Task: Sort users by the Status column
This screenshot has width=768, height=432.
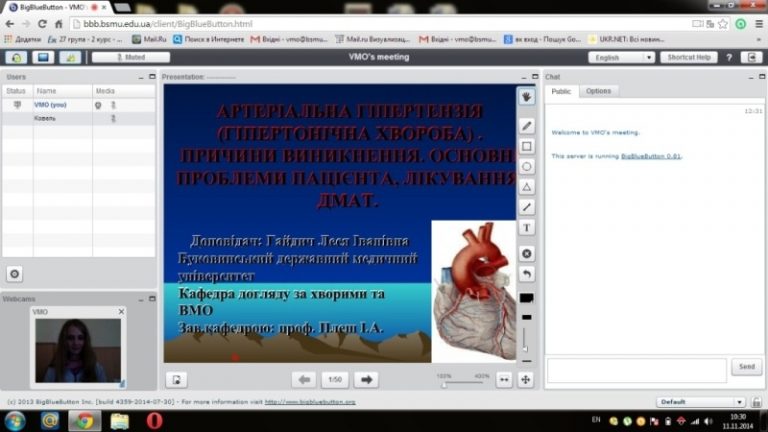Action: (x=18, y=91)
